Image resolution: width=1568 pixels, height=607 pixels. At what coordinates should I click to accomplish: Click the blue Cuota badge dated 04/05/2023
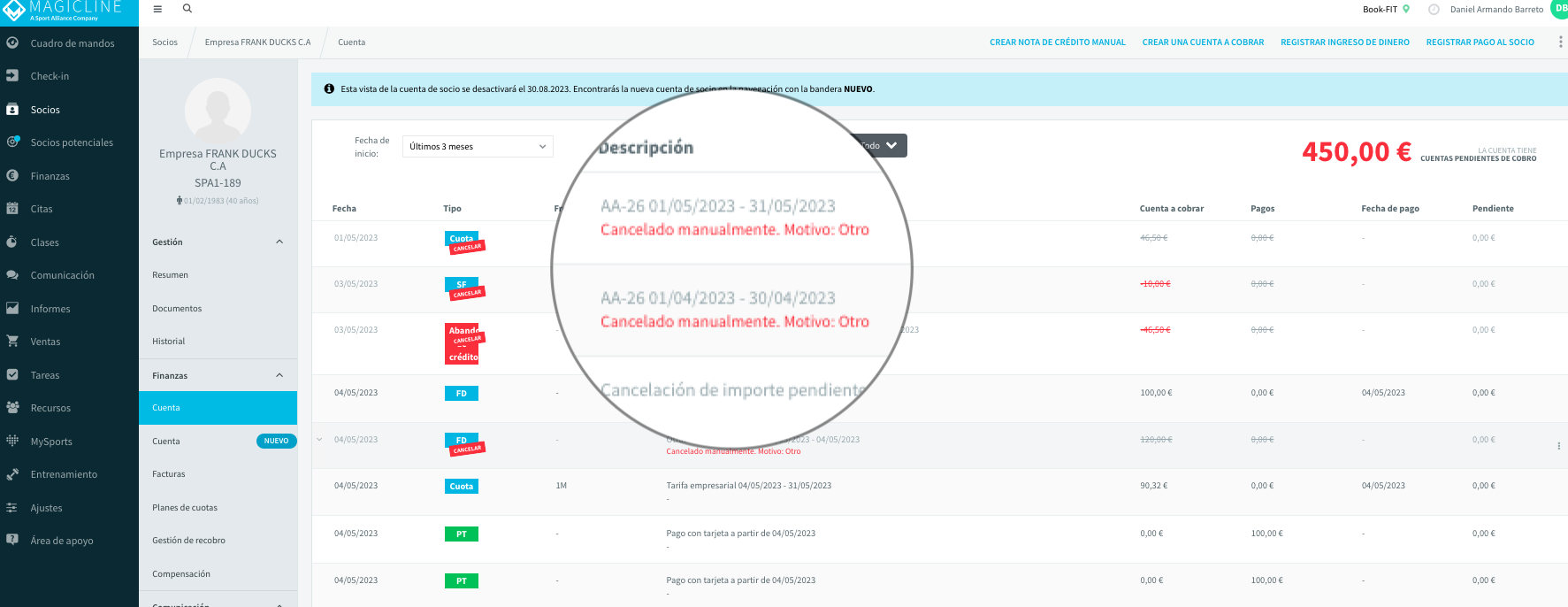[x=461, y=487]
